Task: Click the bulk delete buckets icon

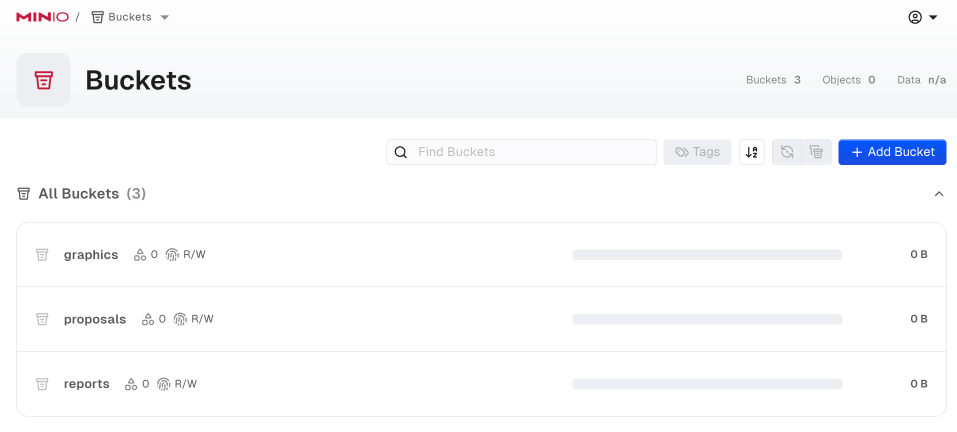Action: (x=817, y=152)
